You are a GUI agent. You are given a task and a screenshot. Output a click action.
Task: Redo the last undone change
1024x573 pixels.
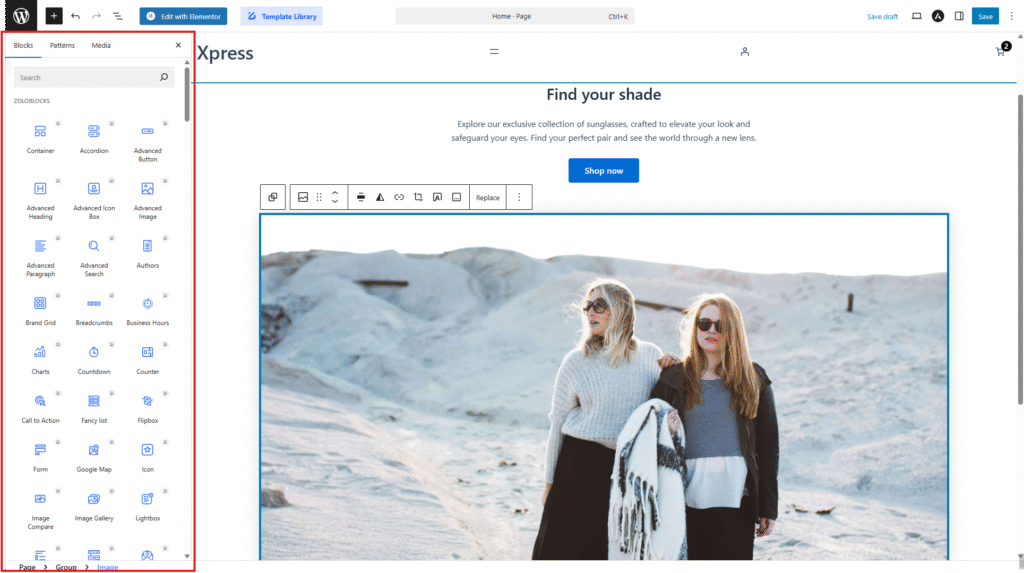tap(97, 16)
